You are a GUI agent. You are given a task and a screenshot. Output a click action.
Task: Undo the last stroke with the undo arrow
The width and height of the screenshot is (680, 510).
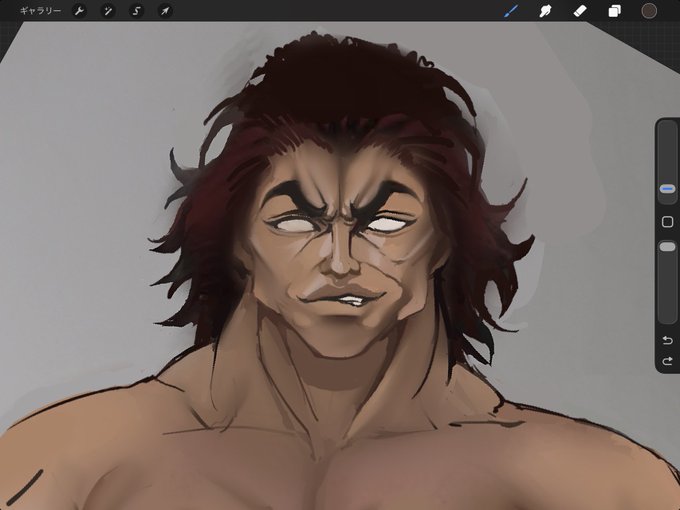pyautogui.click(x=667, y=340)
